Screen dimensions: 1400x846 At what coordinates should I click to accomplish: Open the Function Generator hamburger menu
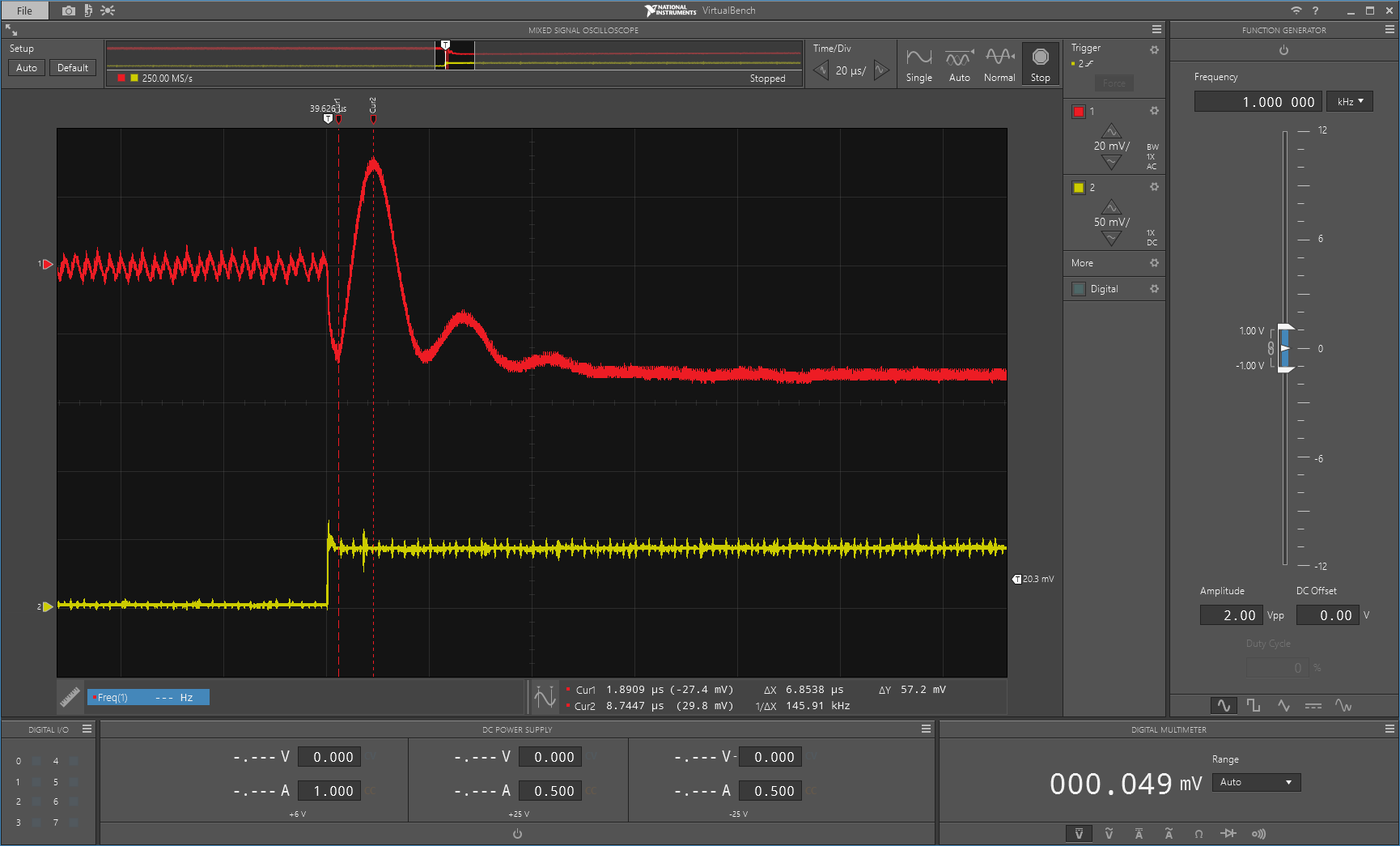[1389, 29]
